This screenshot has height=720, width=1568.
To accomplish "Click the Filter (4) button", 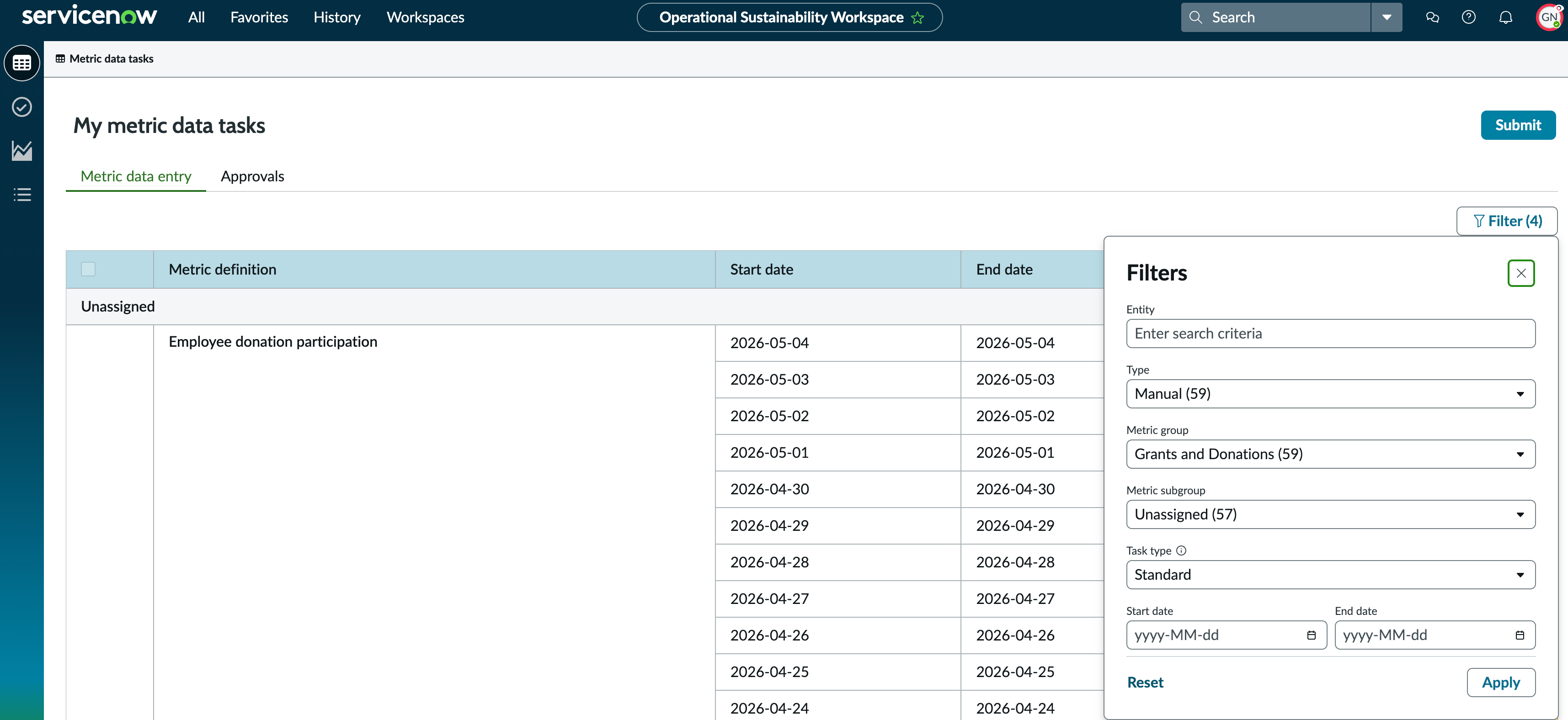I will tap(1507, 222).
